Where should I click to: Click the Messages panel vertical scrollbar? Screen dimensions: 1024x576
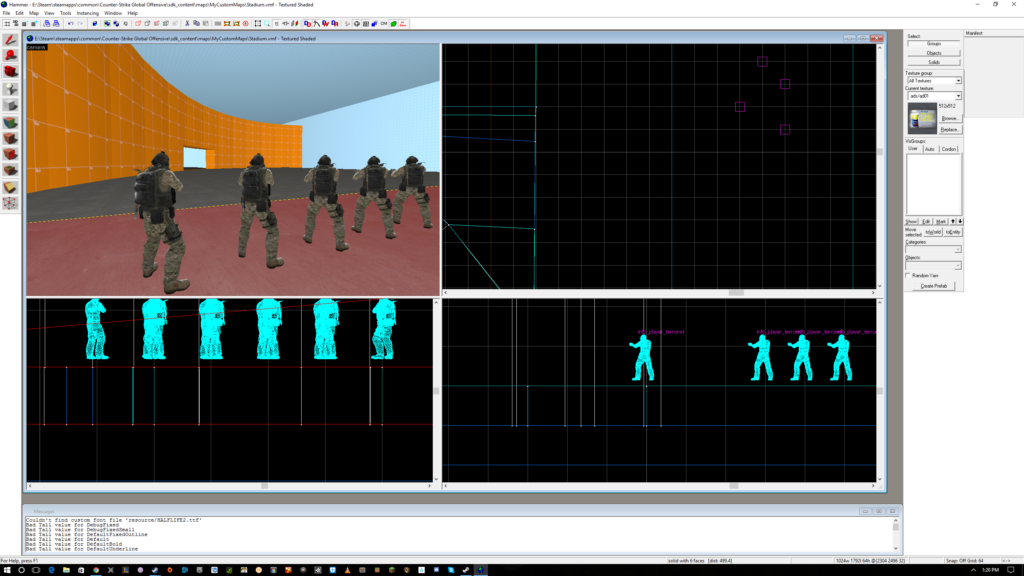point(896,534)
